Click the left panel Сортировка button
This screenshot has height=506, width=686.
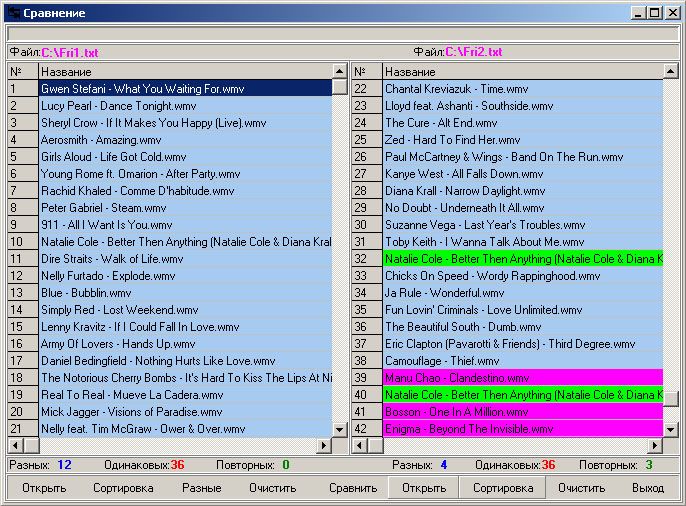(x=123, y=488)
